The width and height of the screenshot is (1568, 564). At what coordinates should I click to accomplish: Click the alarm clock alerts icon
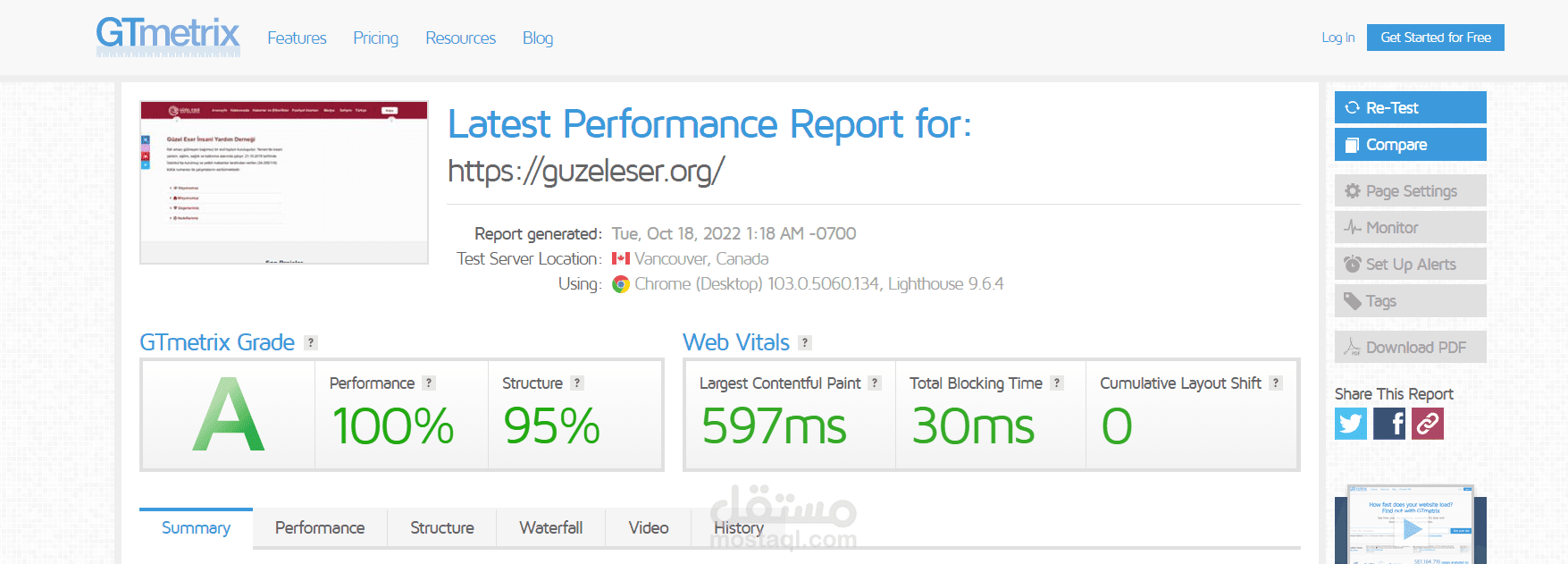(x=1353, y=265)
